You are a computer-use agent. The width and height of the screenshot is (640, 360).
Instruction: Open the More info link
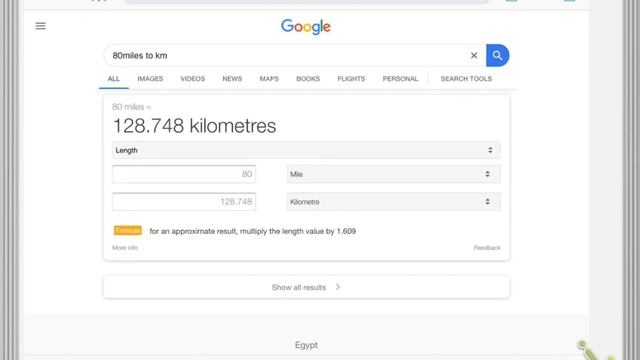(x=125, y=248)
